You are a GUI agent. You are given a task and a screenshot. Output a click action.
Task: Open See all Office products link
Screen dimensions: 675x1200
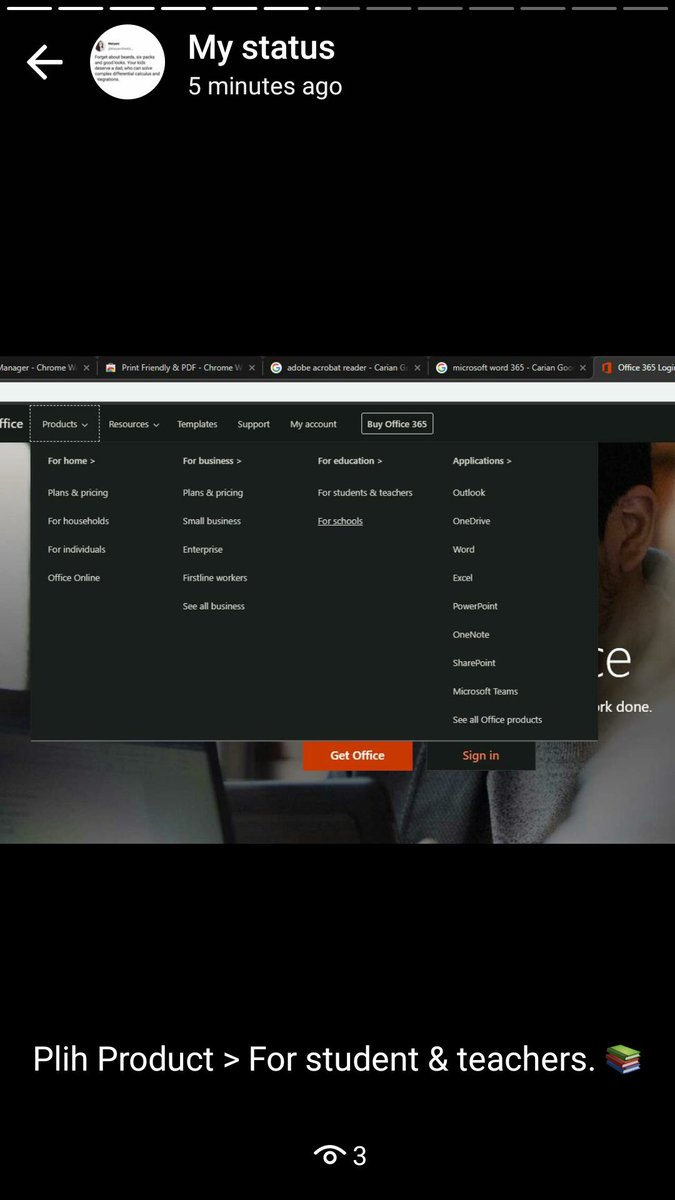497,720
